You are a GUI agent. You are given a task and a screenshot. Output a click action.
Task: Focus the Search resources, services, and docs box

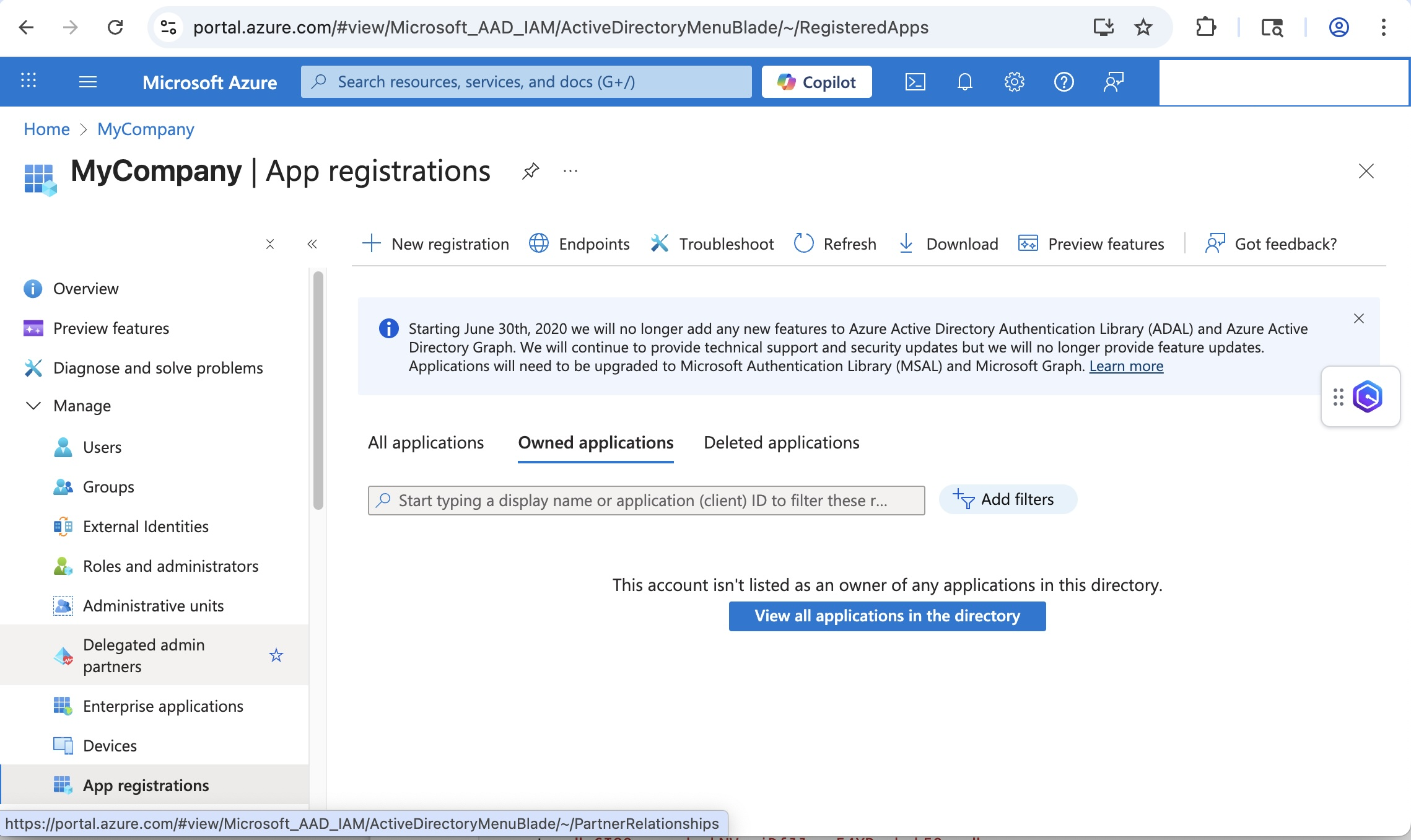point(526,82)
